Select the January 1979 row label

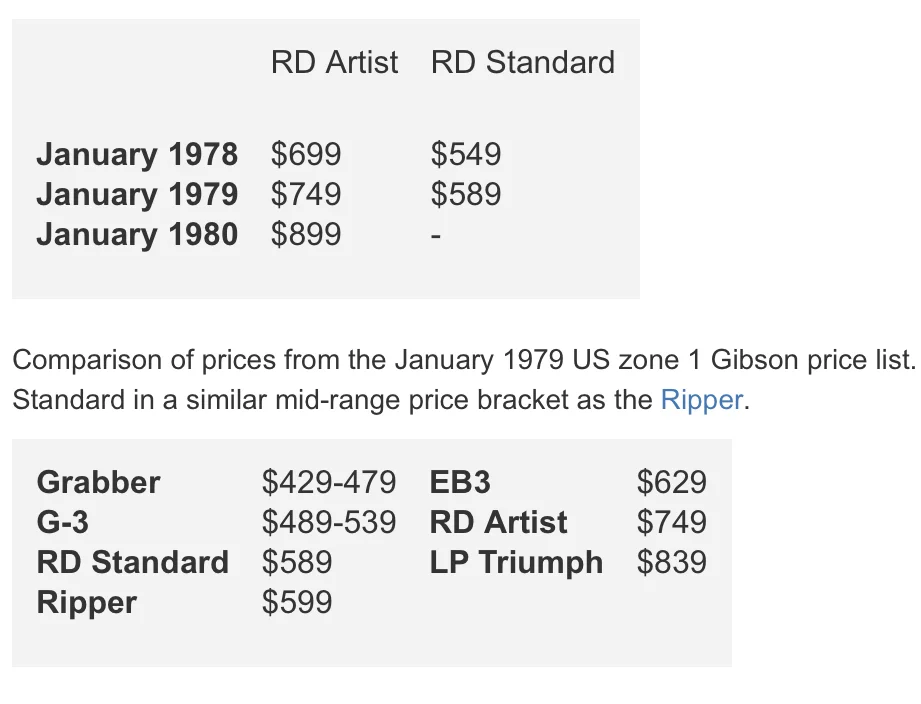coord(137,195)
